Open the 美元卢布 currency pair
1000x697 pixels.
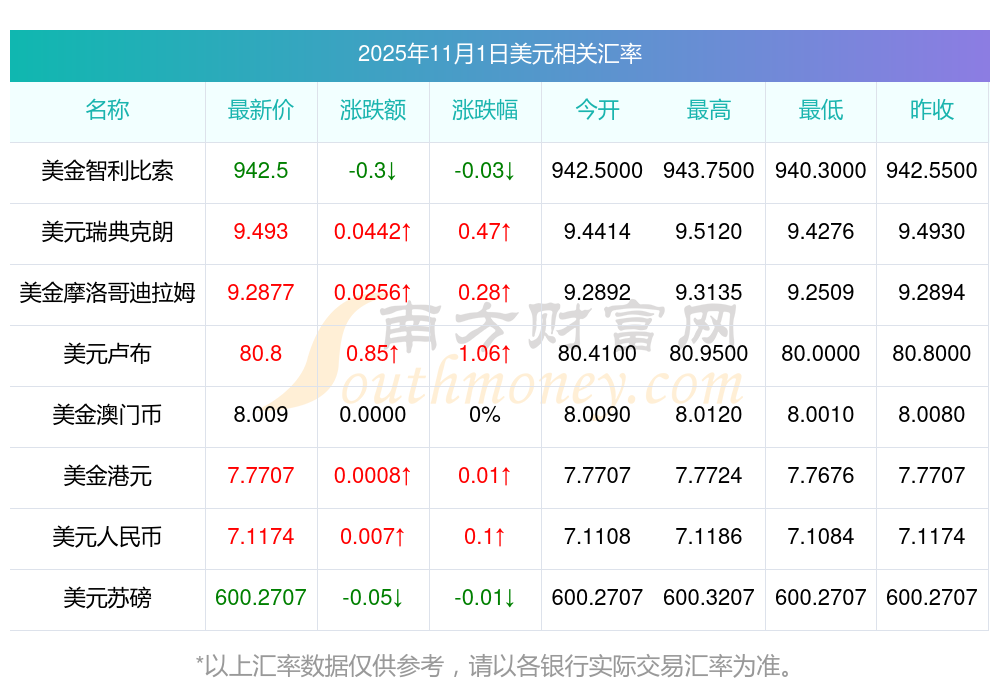107,354
